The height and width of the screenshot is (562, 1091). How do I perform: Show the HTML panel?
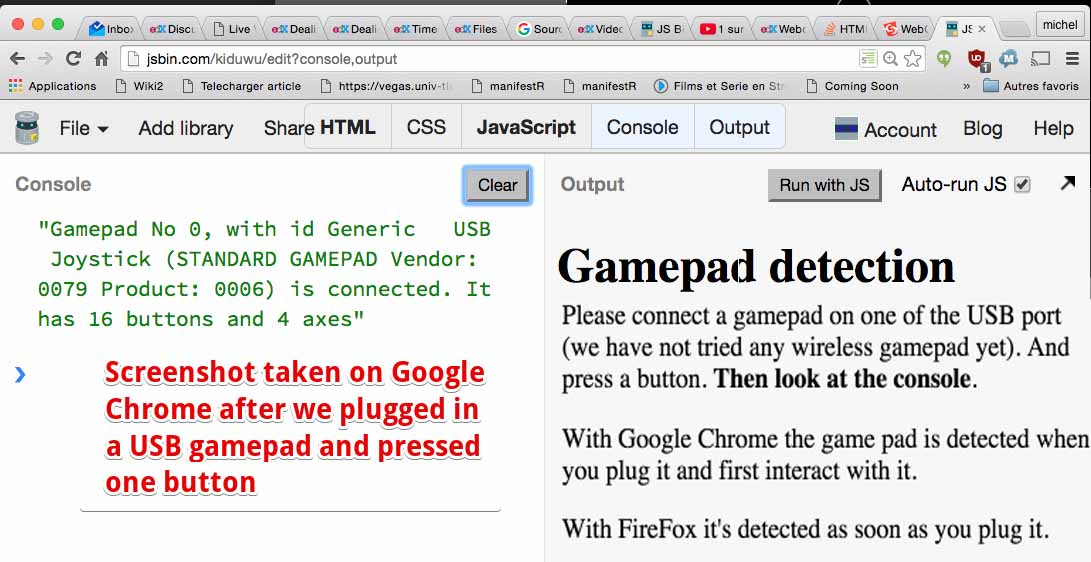[x=348, y=127]
